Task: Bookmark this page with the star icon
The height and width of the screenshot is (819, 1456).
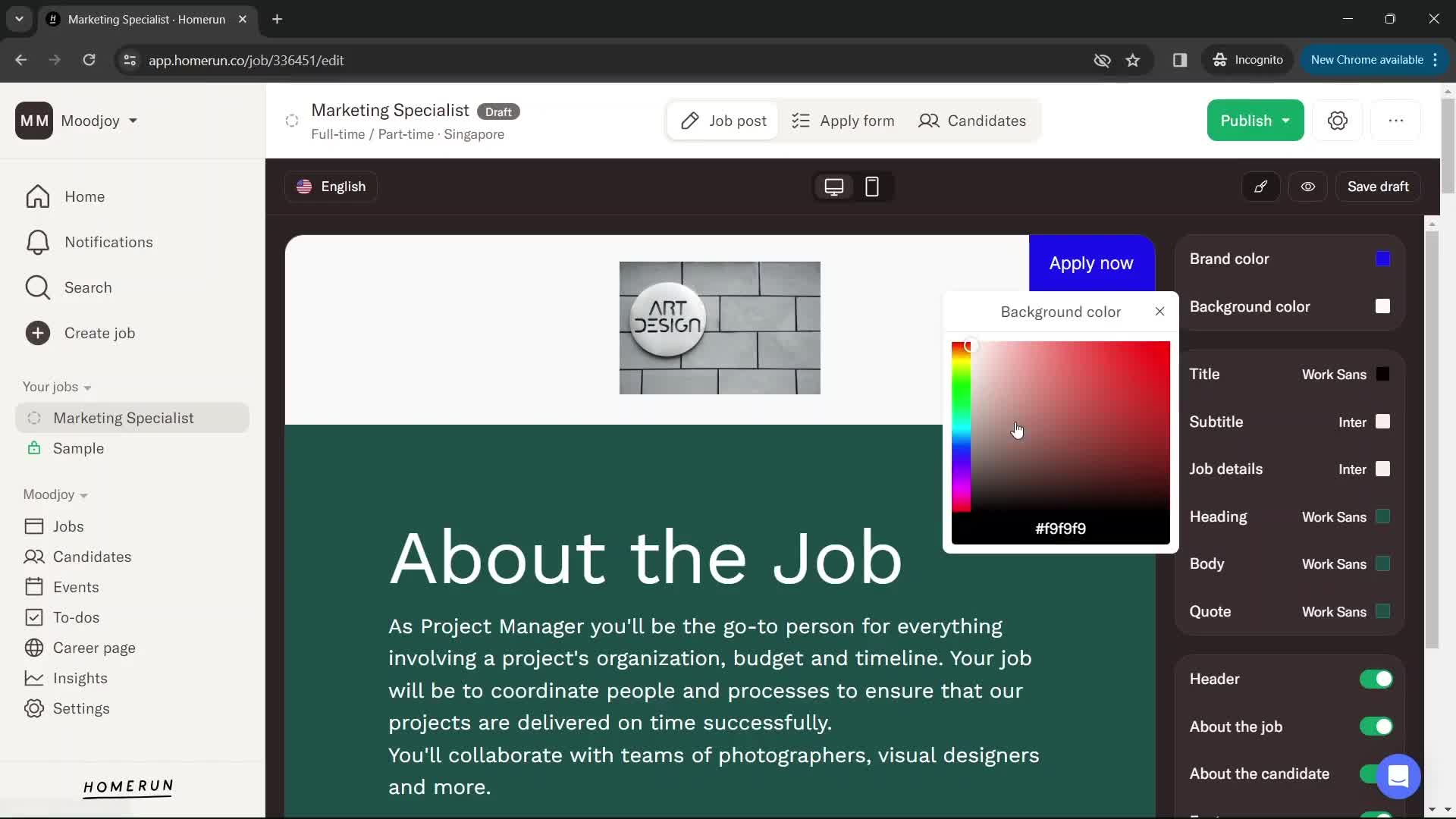Action: pos(1133,60)
